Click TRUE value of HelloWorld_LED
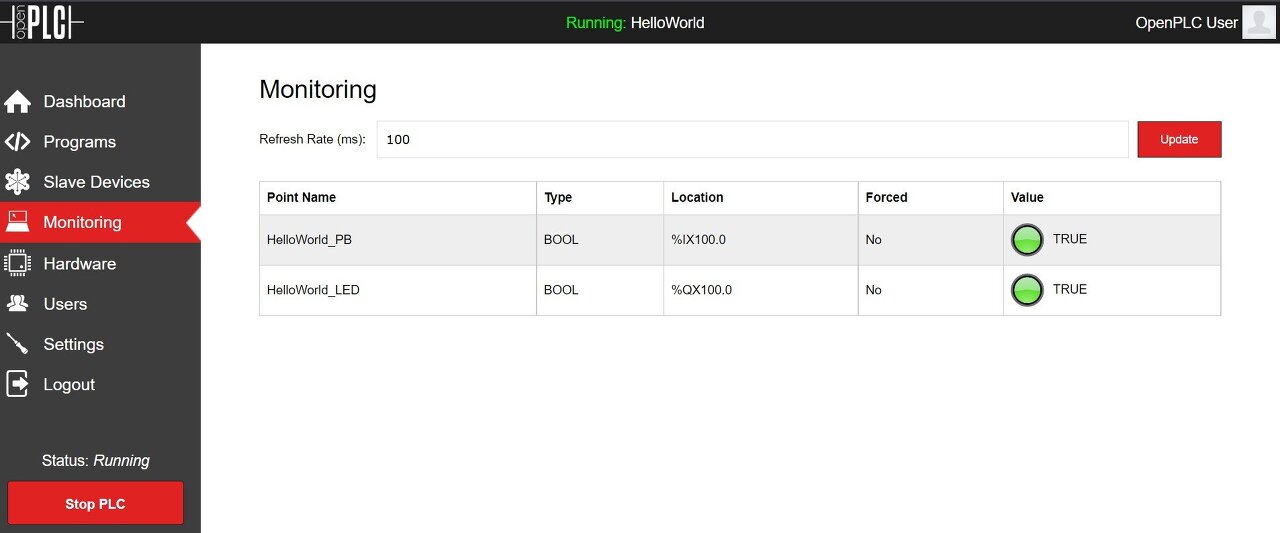The image size is (1280, 533). pos(1069,289)
